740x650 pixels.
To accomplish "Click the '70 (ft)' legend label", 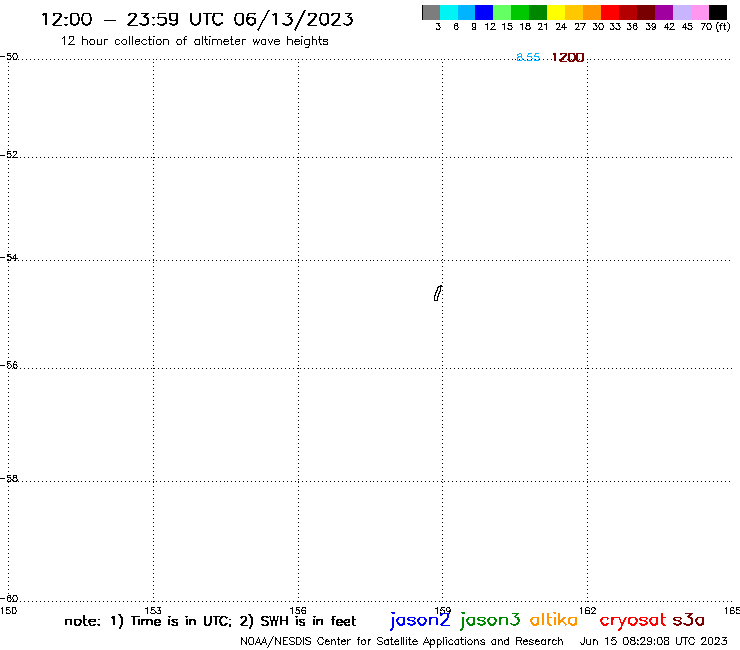I will [715, 27].
